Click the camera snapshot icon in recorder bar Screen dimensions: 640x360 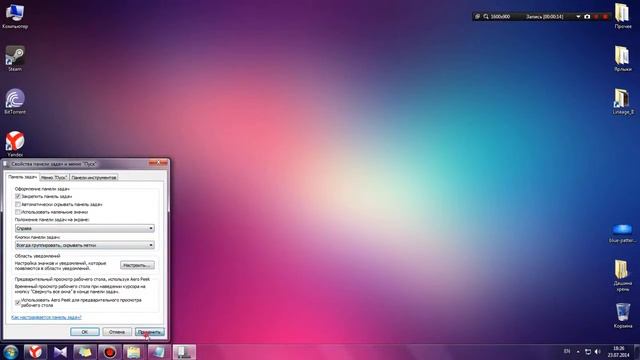coord(587,17)
